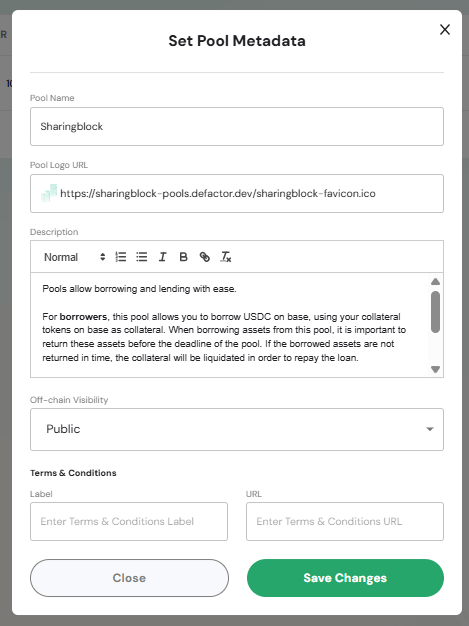
Task: Open the Normal heading style dropdown
Action: 74,257
